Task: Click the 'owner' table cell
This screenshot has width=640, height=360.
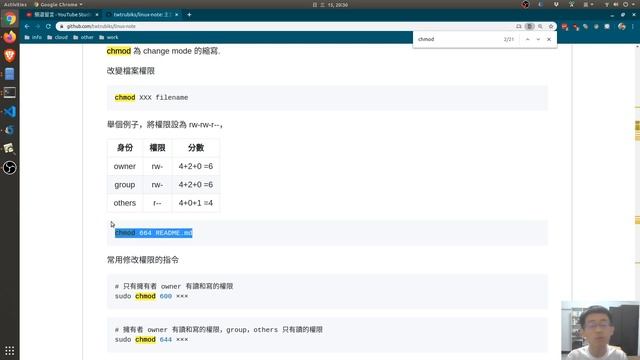Action: (x=125, y=166)
